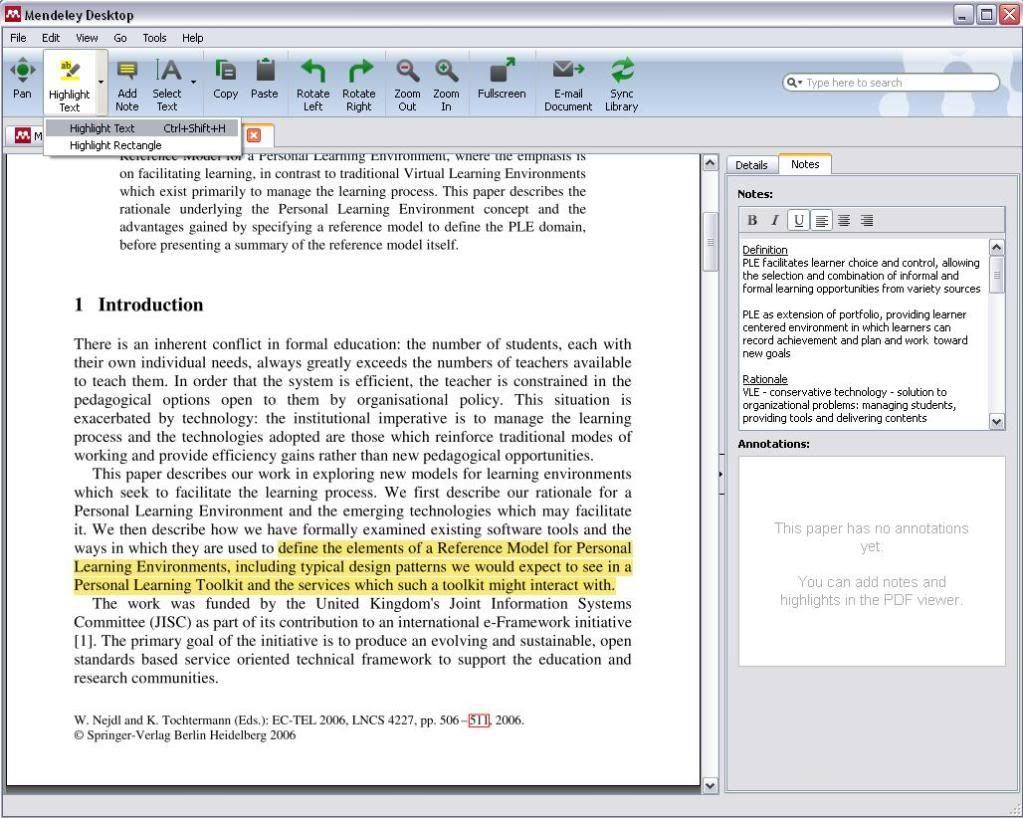Choose Highlight Rectangle from dropdown menu
Viewport: 1023px width, 818px height.
pyautogui.click(x=142, y=145)
